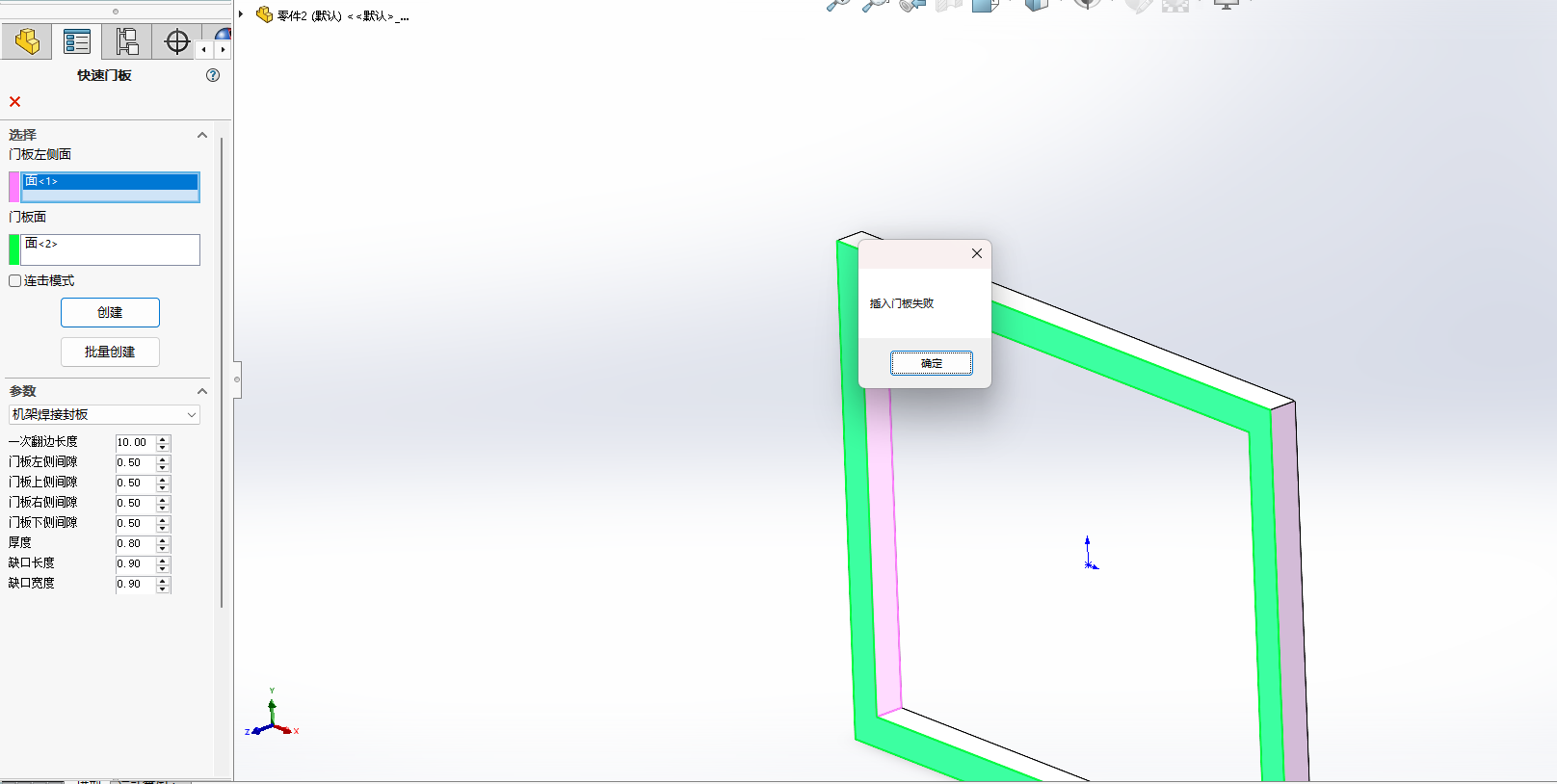Click the panel collapse handle on splitter
1557x784 pixels.
pos(237,379)
